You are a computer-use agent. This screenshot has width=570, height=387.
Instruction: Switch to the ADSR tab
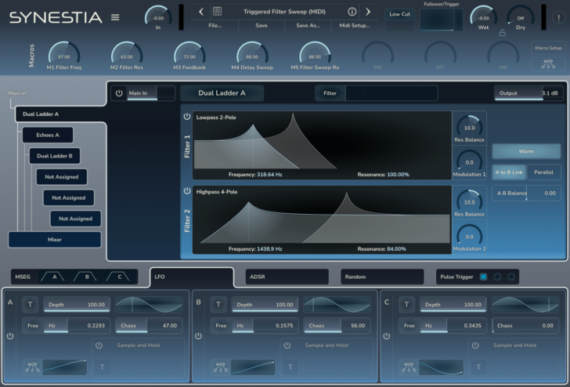[x=287, y=277]
